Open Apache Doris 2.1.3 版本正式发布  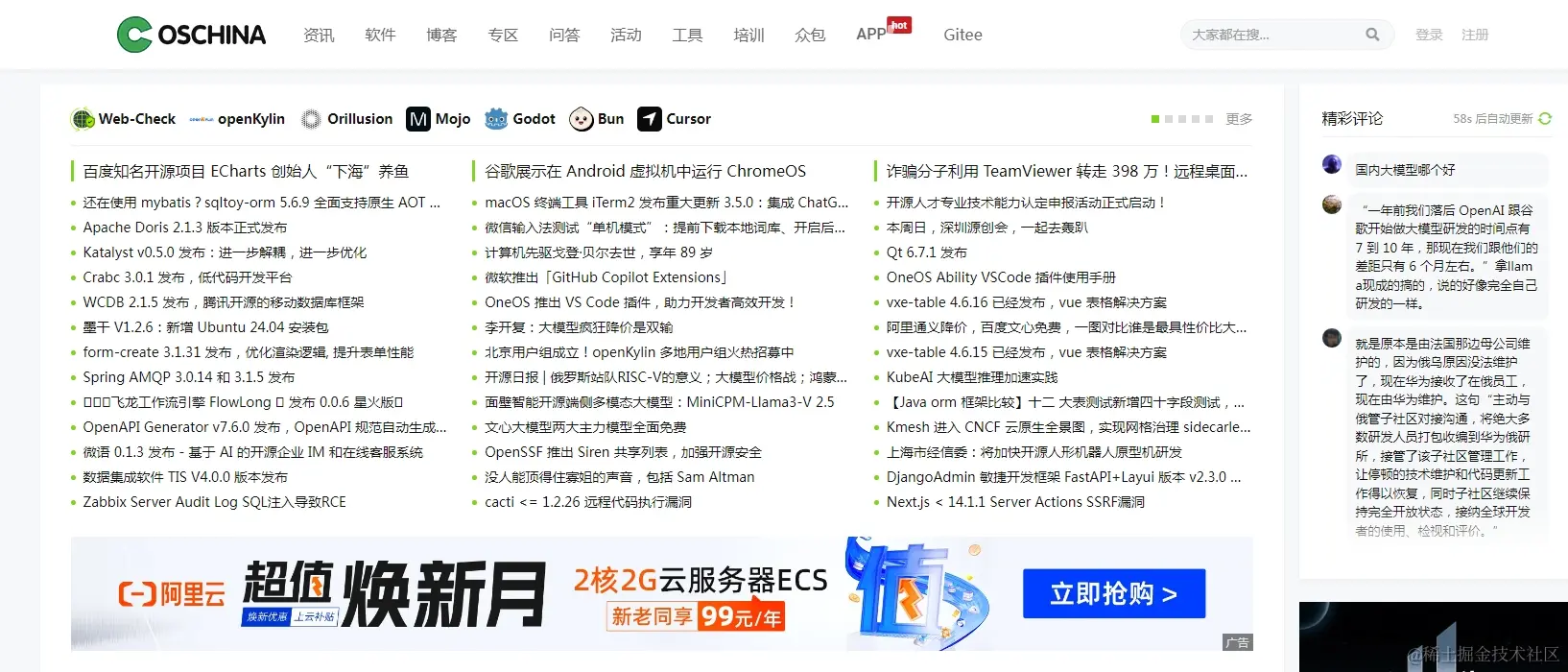(185, 228)
